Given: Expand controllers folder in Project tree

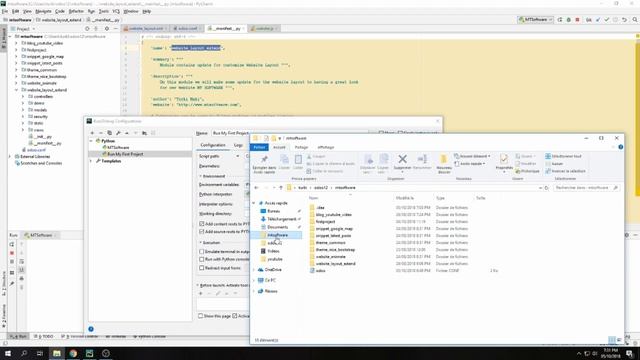Looking at the screenshot, I should point(23,97).
